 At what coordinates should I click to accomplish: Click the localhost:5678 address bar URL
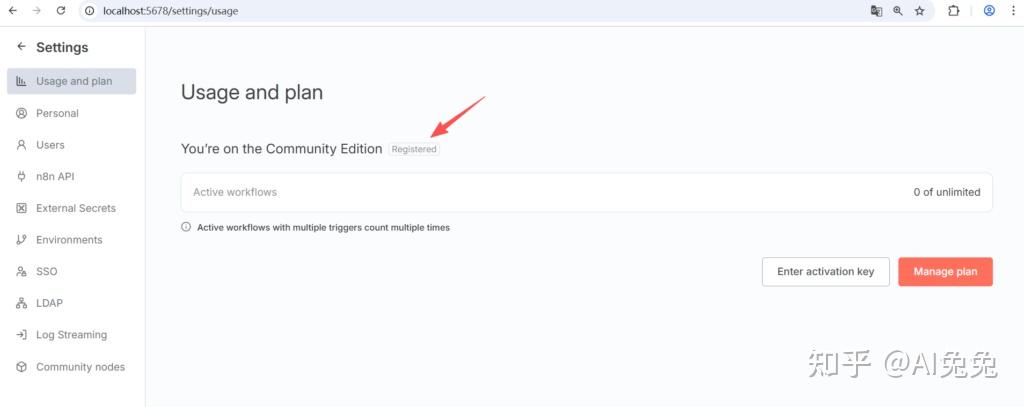click(x=170, y=11)
